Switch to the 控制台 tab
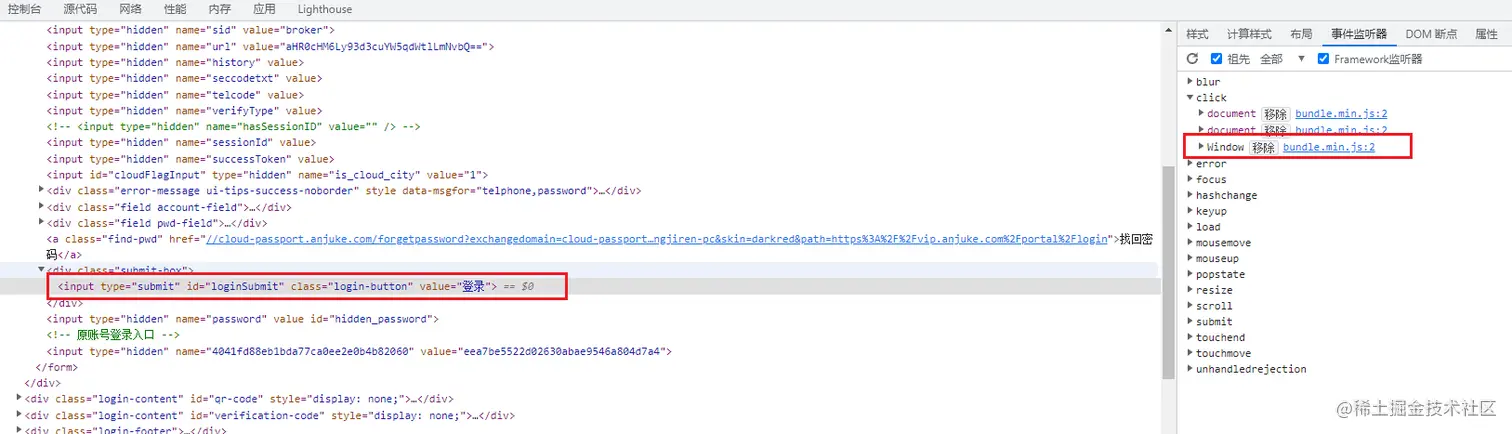1512x434 pixels. [24, 9]
